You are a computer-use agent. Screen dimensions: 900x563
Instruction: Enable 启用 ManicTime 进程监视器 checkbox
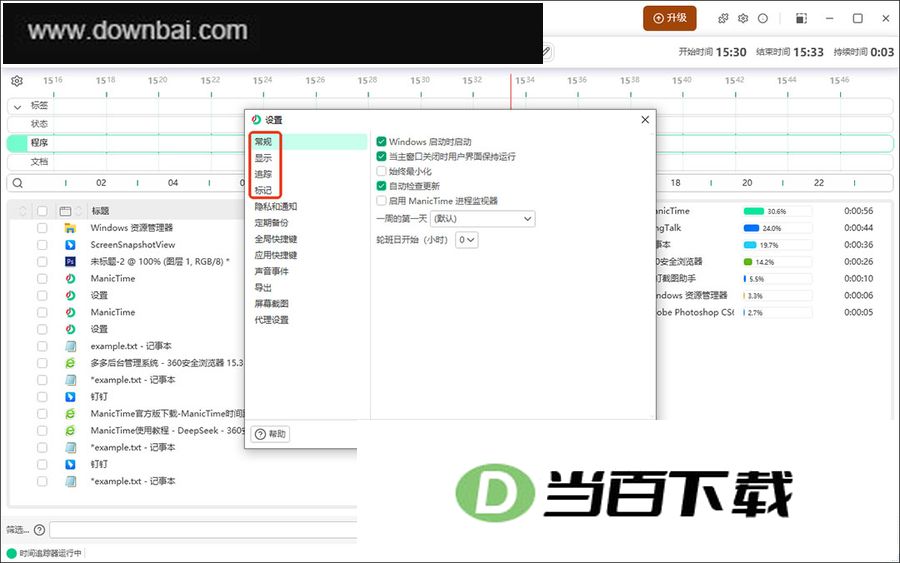[381, 201]
